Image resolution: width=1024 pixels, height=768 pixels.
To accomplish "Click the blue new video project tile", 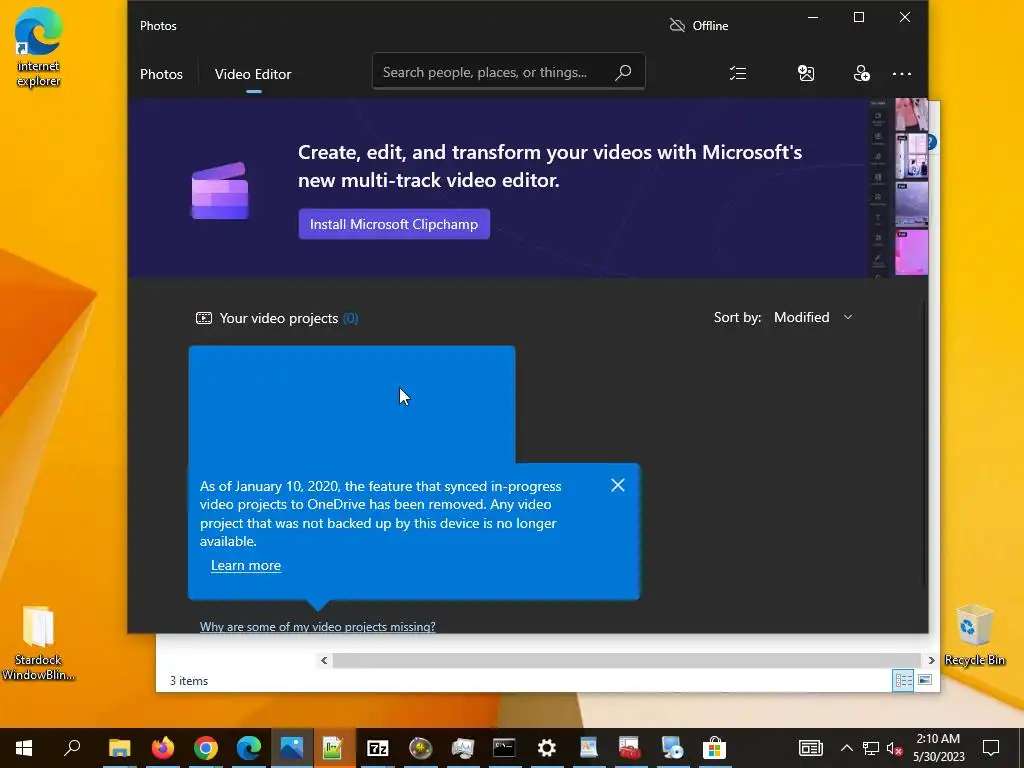I will tap(351, 404).
